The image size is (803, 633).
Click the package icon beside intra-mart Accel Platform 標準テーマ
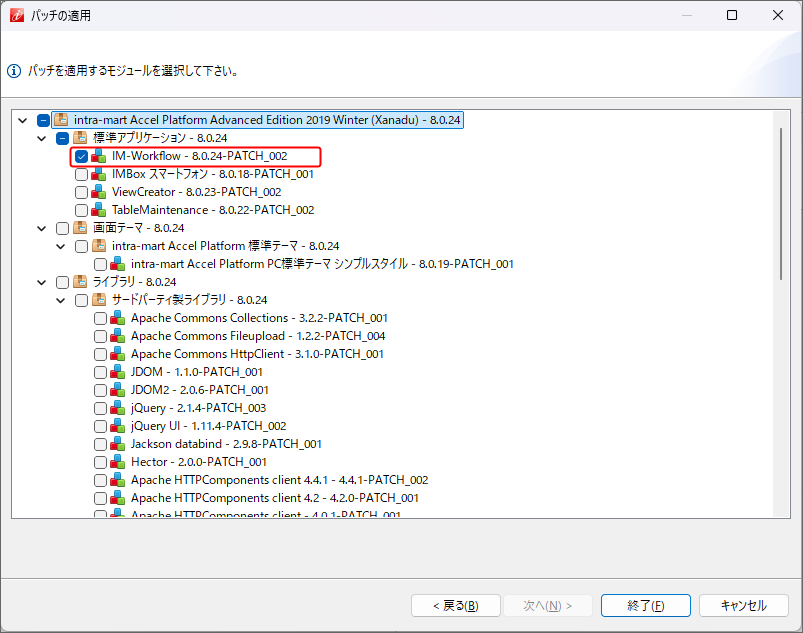pos(99,246)
